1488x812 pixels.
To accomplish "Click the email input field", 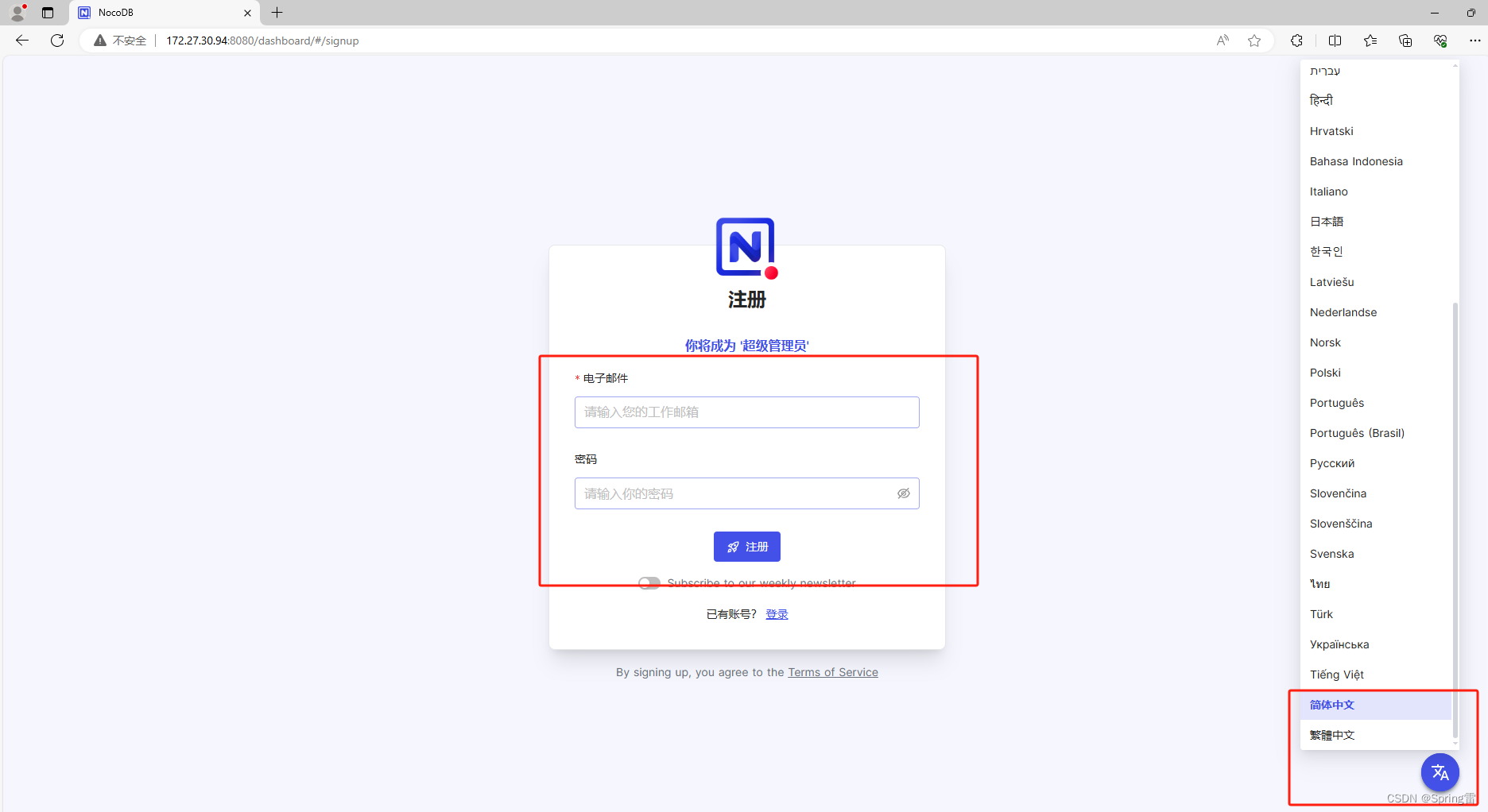I will [x=747, y=412].
